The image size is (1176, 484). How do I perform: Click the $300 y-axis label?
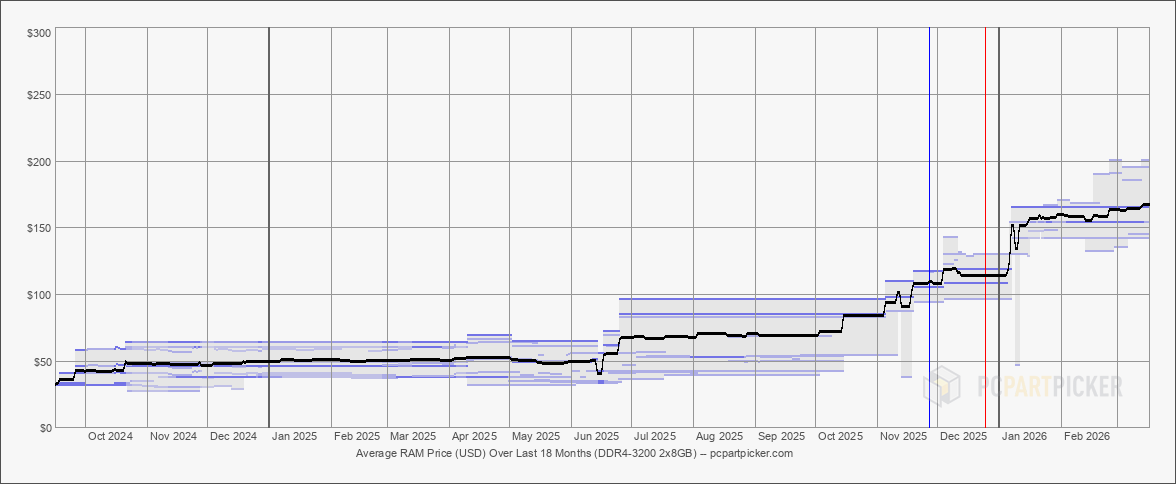coord(41,33)
